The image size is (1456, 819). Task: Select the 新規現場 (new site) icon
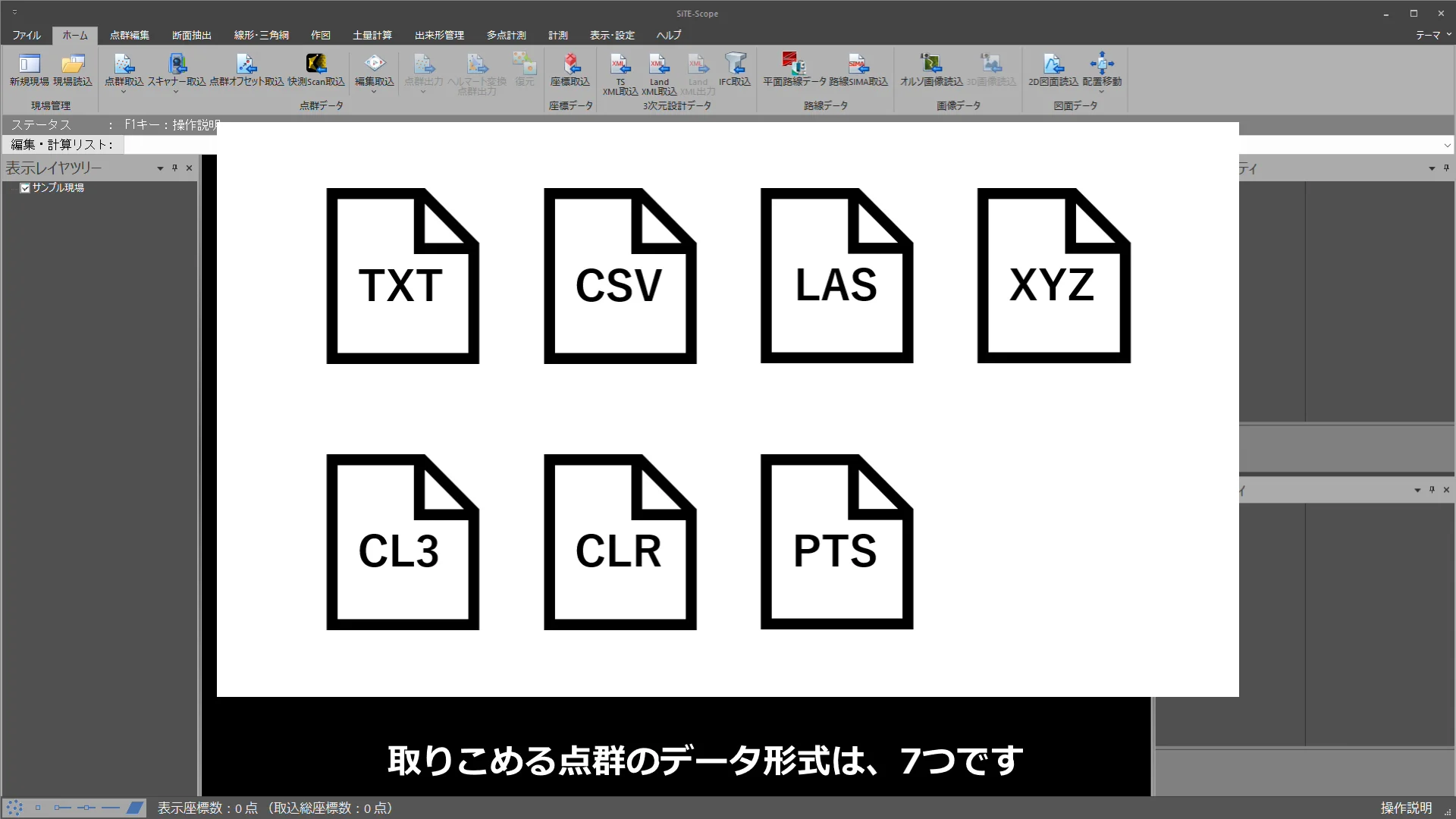point(28,72)
